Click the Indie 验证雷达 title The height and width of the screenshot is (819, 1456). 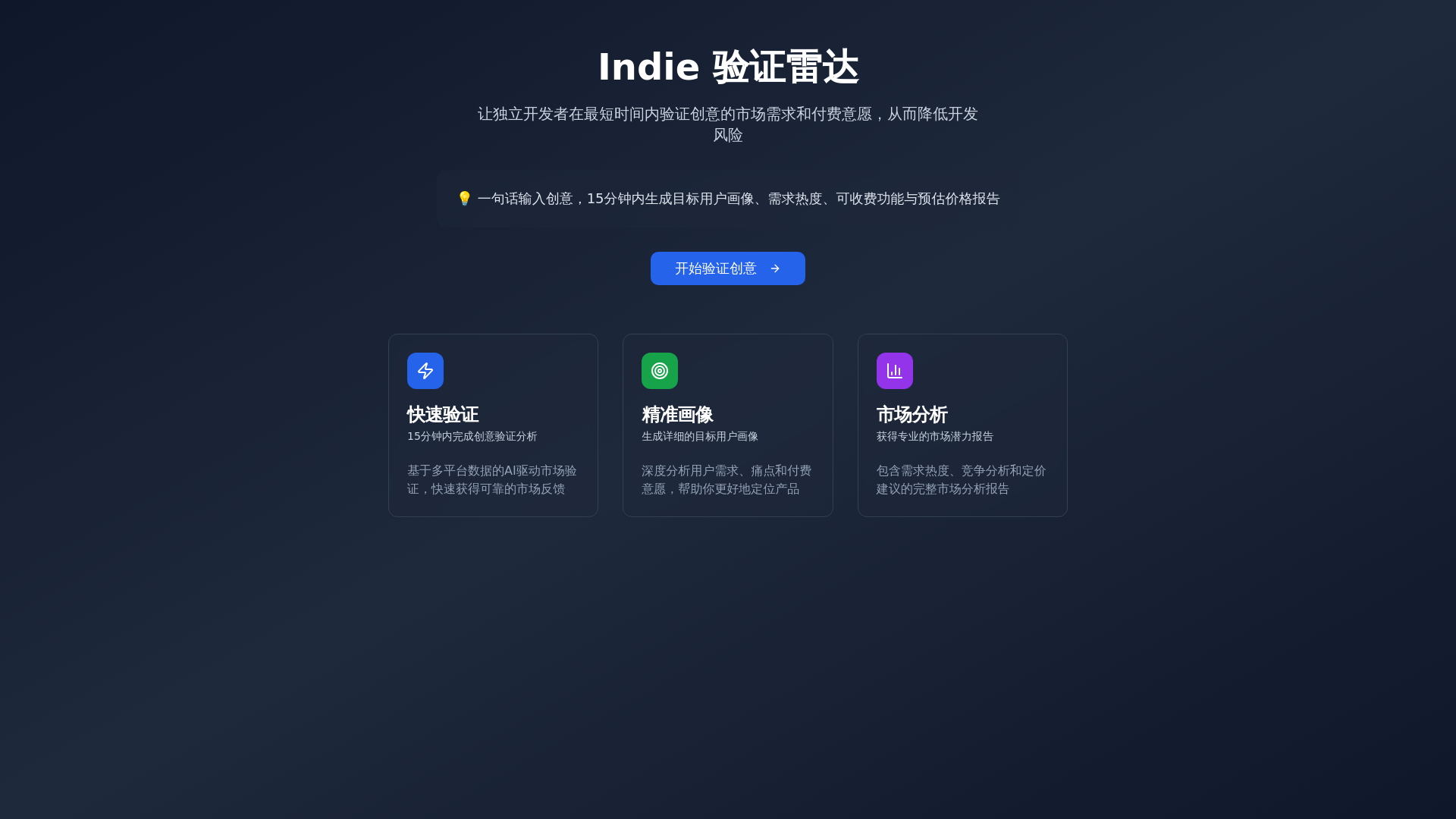click(728, 67)
